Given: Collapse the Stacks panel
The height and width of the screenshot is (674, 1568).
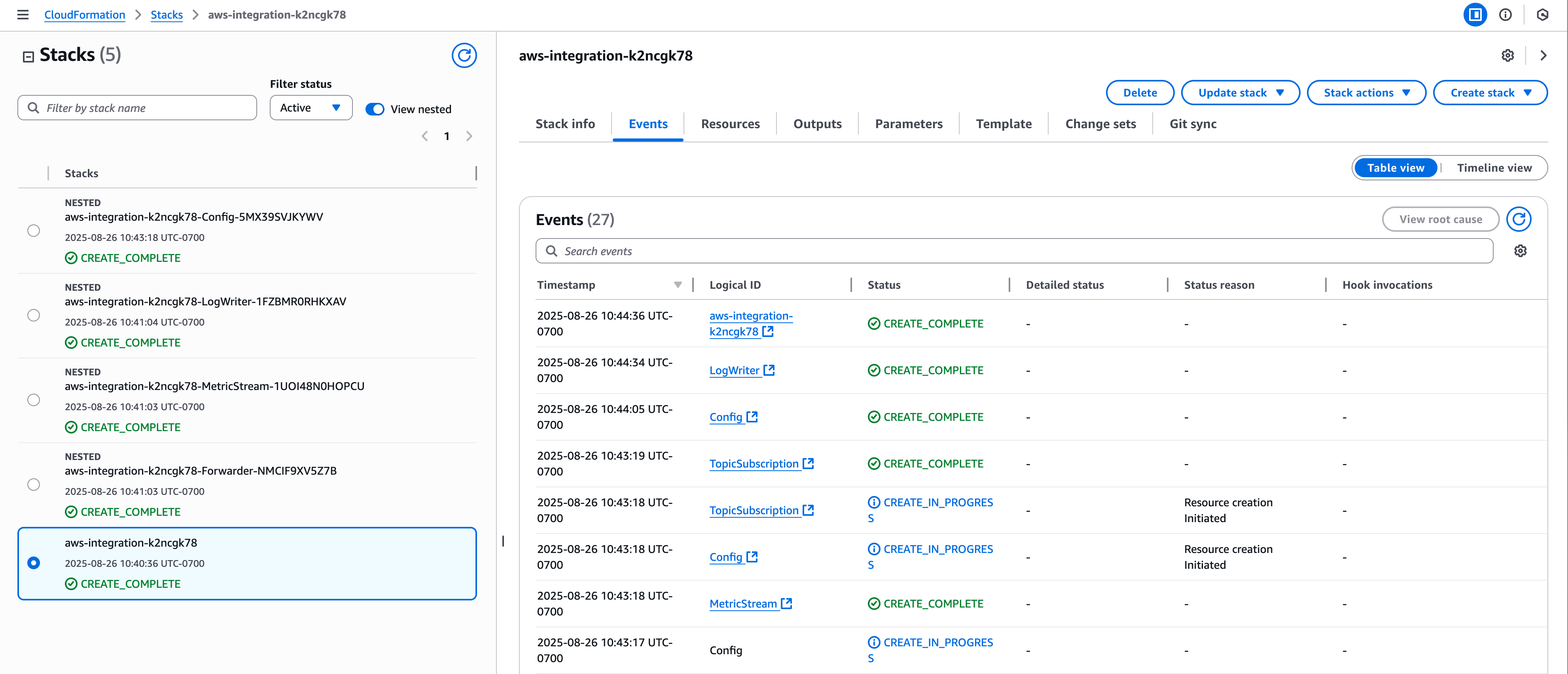Looking at the screenshot, I should click(x=28, y=57).
